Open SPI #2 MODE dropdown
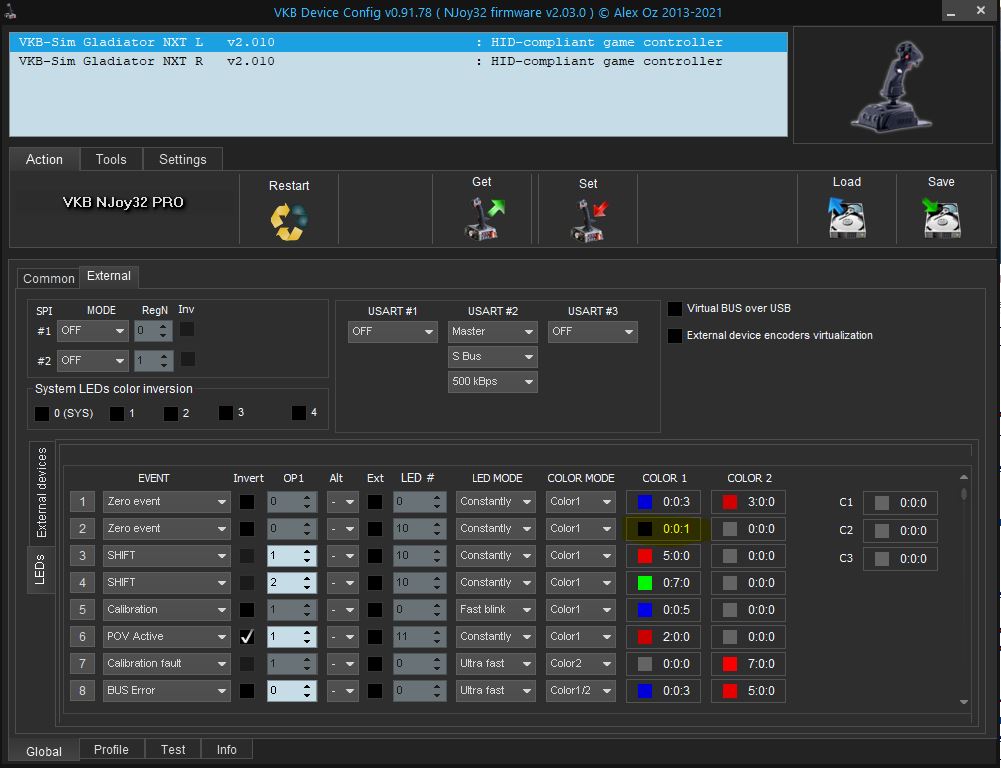Viewport: 1001px width, 768px height. pos(93,361)
